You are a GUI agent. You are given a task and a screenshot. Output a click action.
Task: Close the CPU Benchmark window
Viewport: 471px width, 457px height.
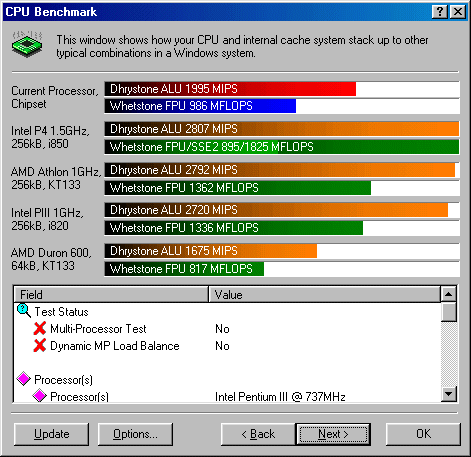(x=458, y=12)
